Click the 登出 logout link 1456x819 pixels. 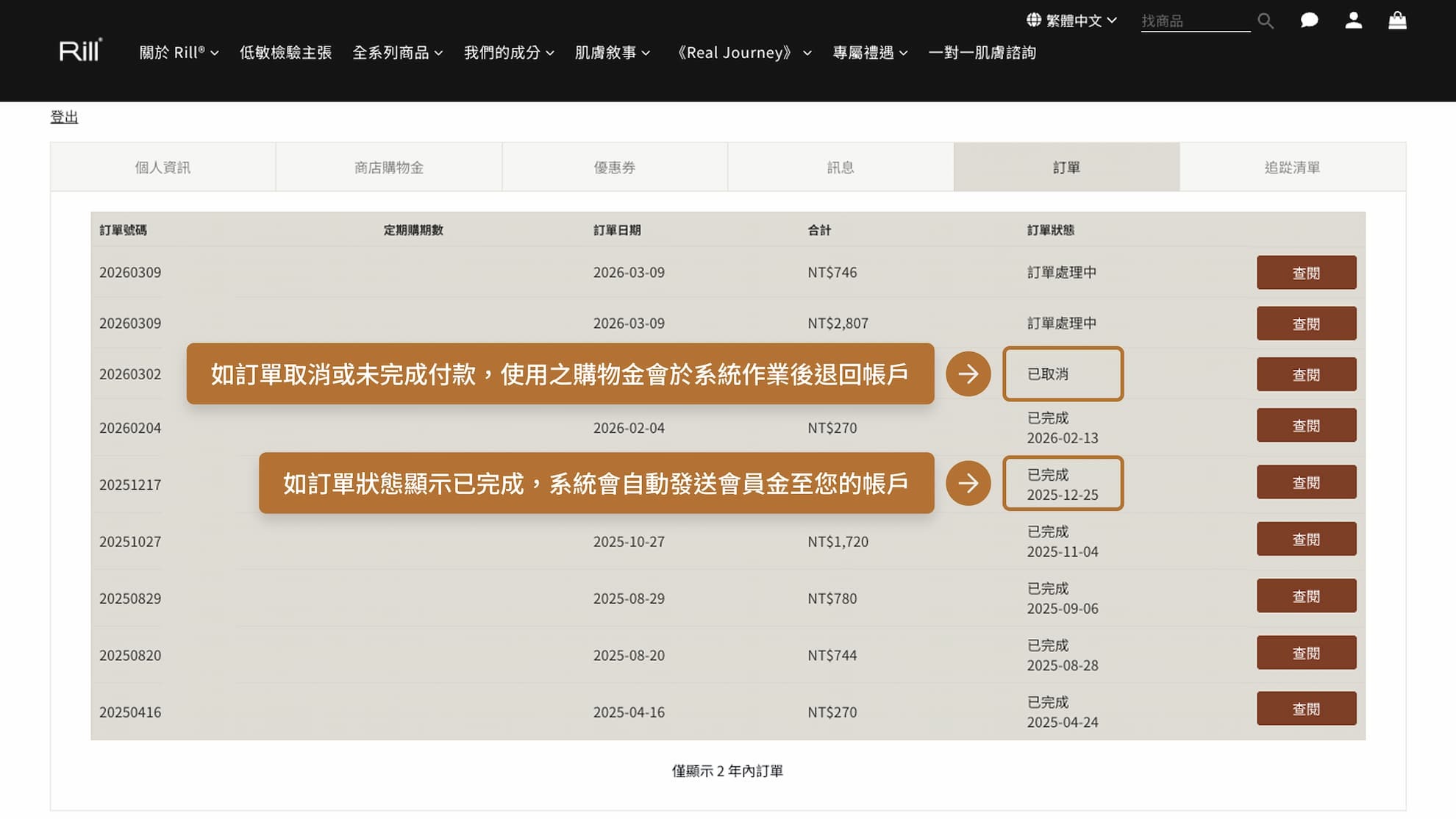(x=63, y=116)
